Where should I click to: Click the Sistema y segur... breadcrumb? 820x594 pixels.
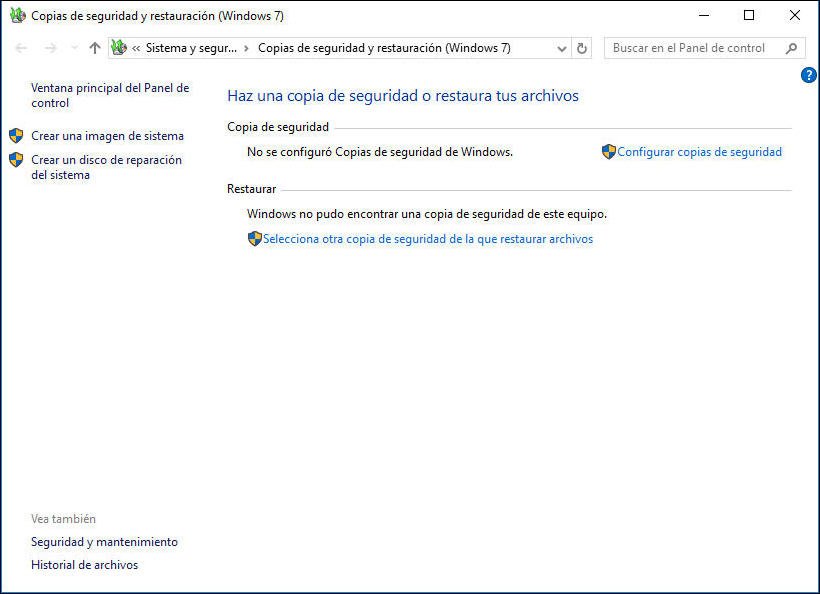(x=191, y=48)
